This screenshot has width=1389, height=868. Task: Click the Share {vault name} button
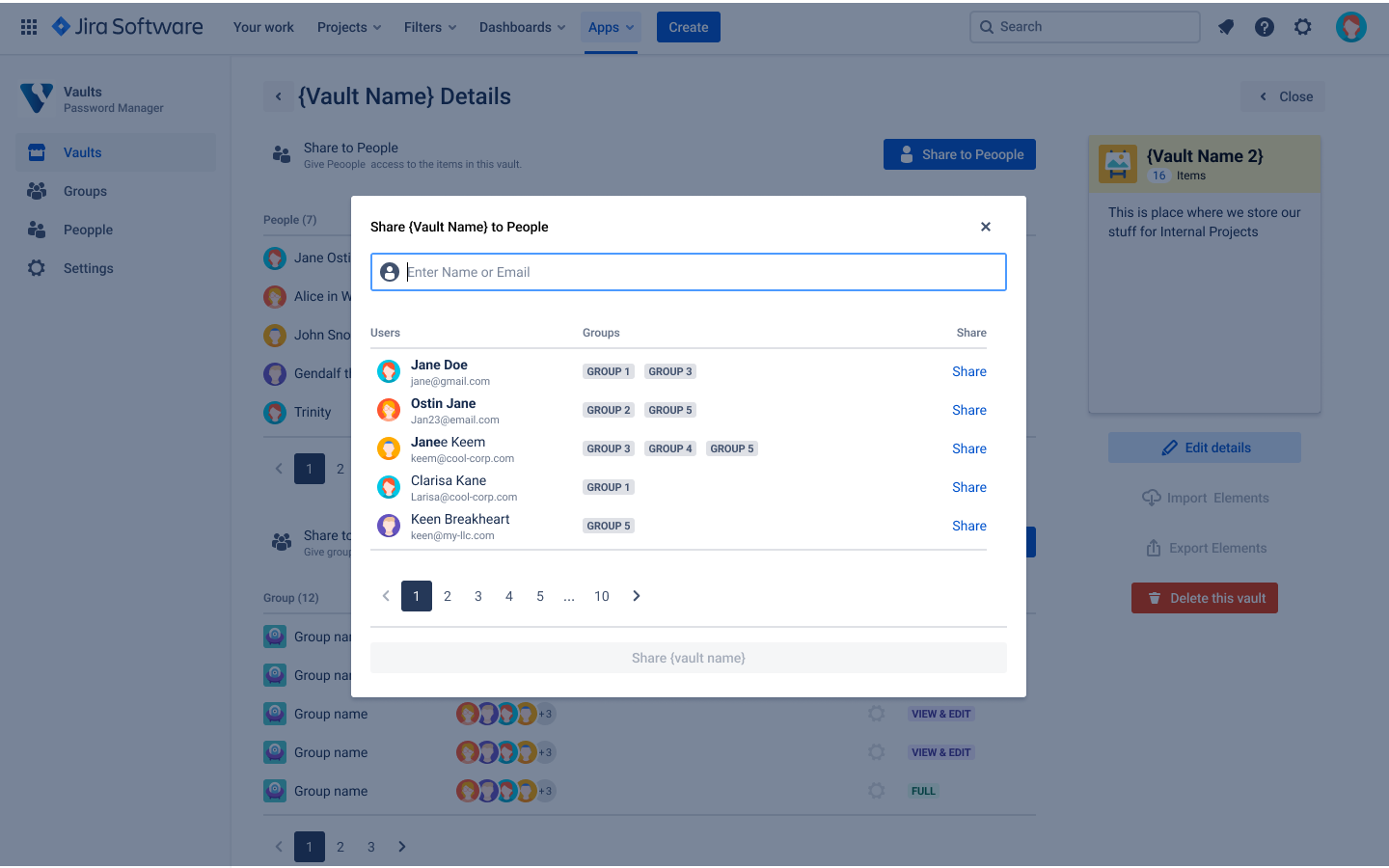689,658
